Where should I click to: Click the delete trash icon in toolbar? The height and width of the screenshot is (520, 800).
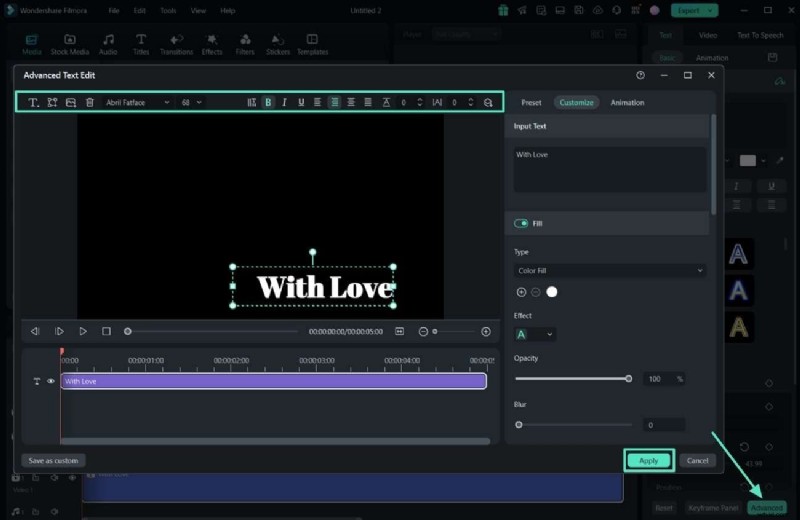(x=89, y=102)
